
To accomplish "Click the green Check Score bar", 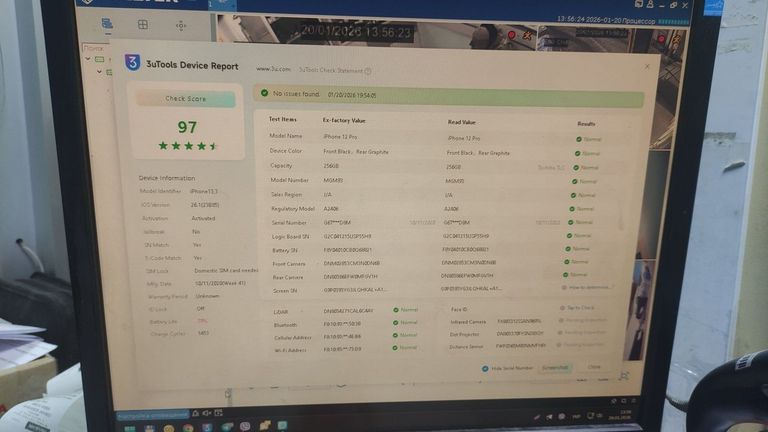I will coord(186,99).
